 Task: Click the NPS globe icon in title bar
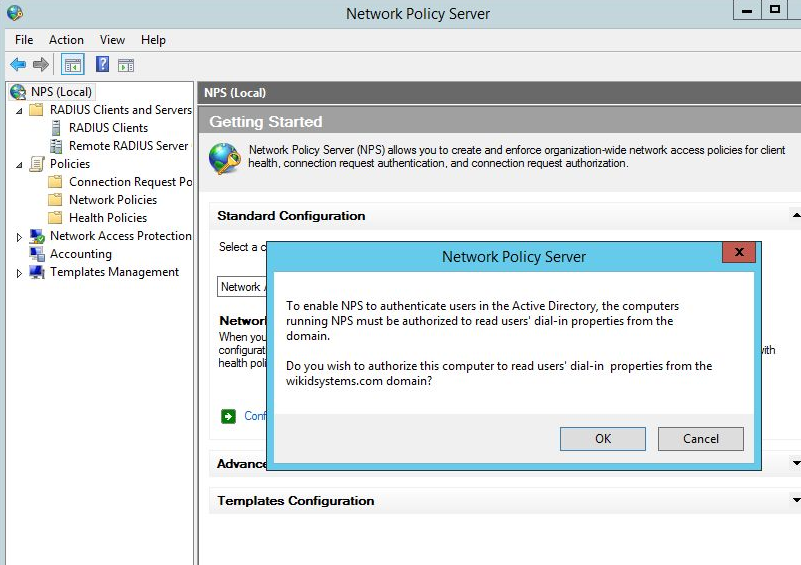(15, 13)
